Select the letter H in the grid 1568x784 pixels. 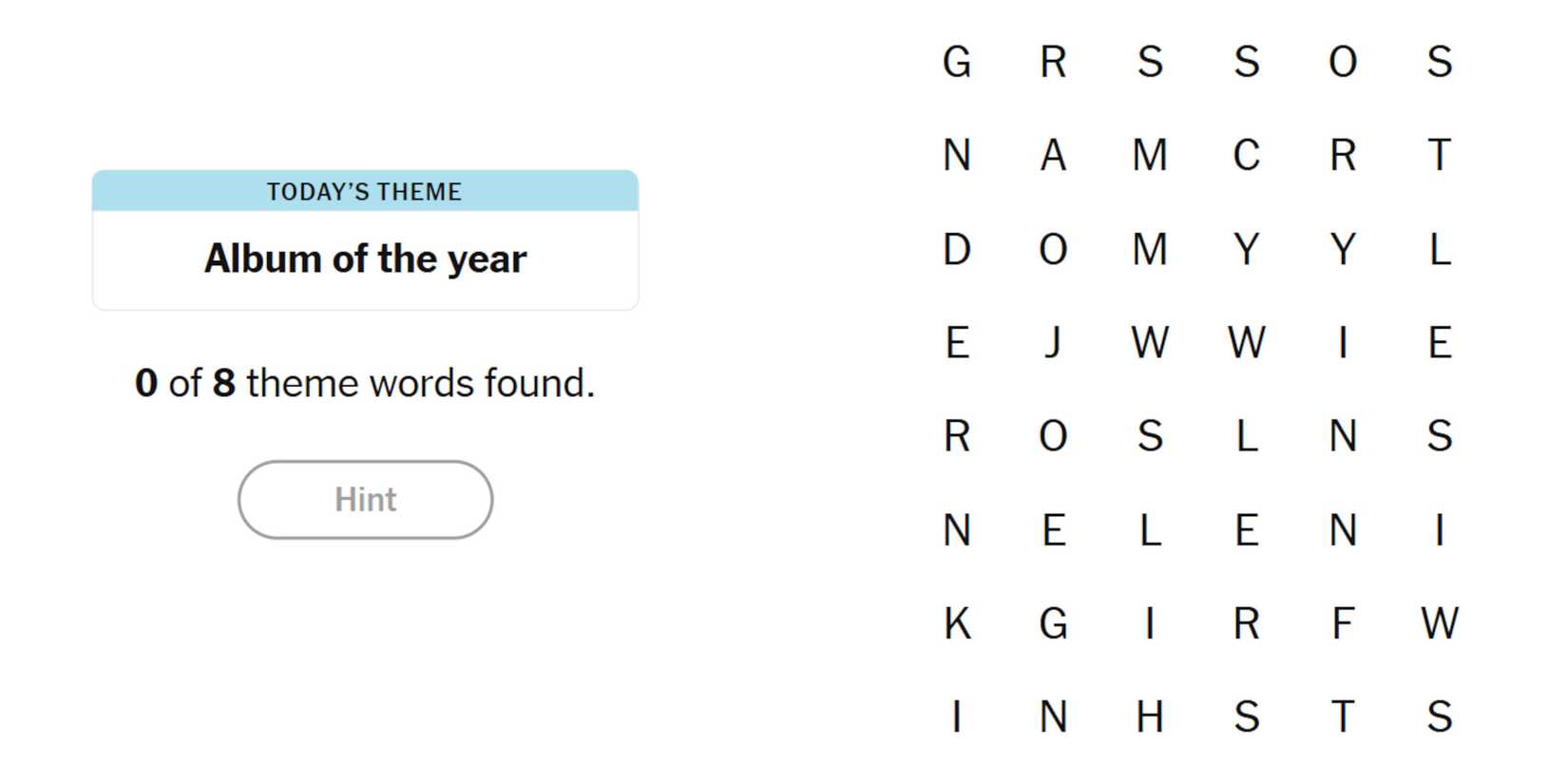pyautogui.click(x=1150, y=717)
